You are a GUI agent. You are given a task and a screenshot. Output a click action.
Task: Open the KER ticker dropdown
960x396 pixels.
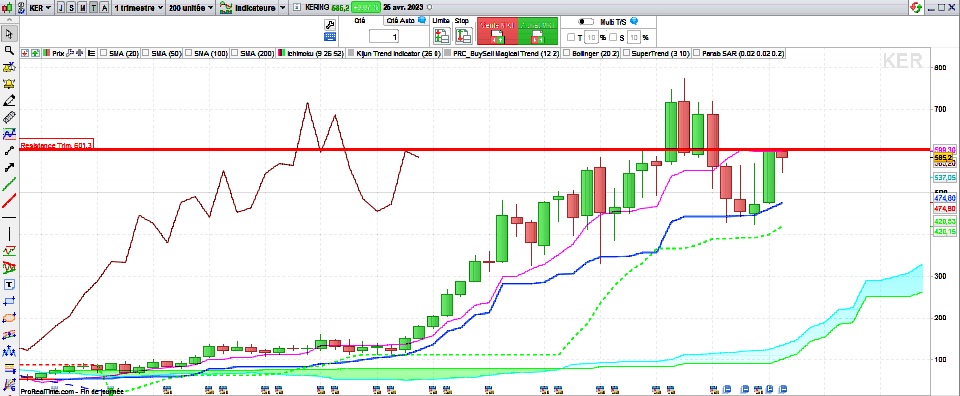39,8
